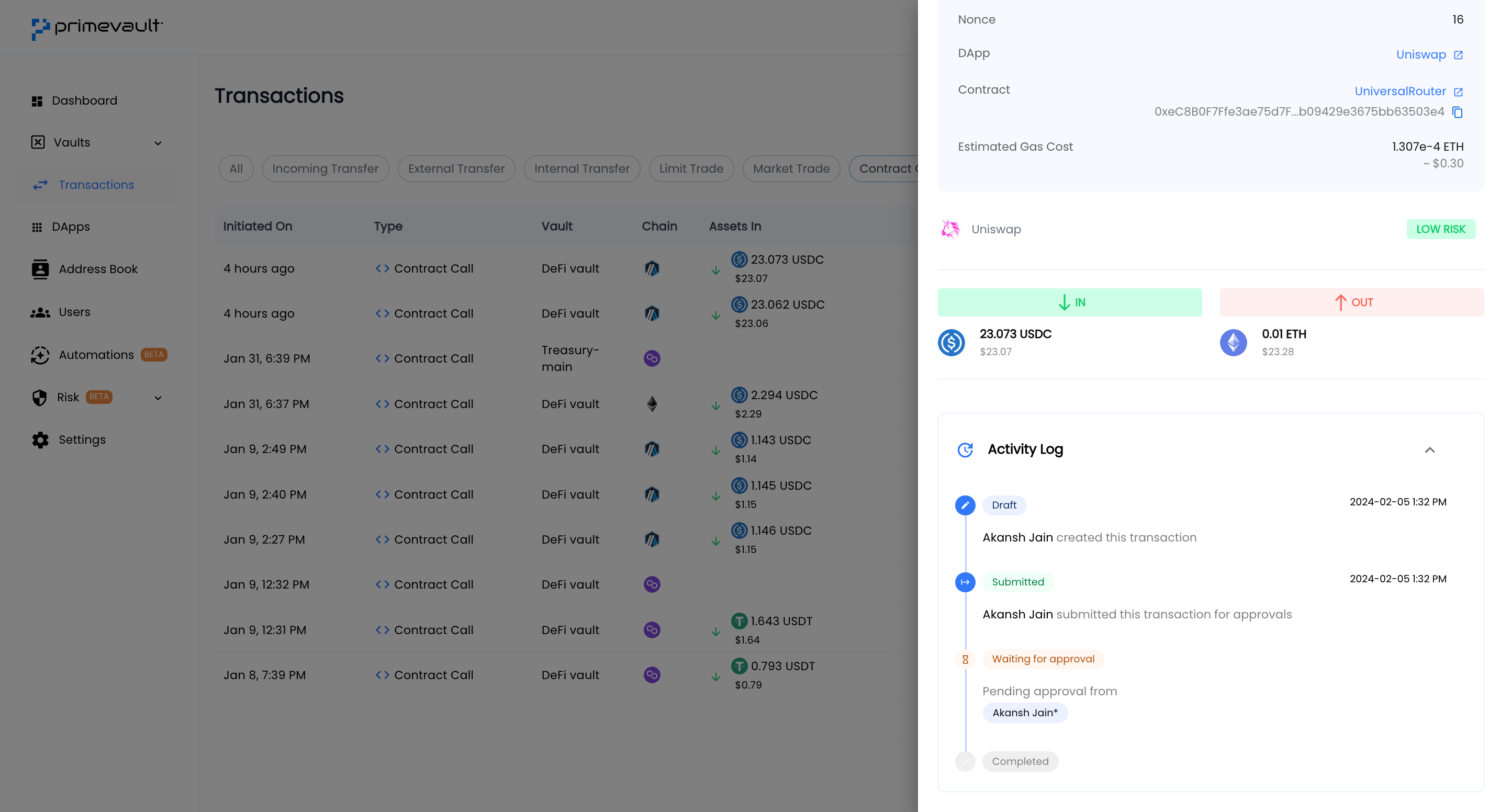Open the Dashboard sidebar icon
1500x812 pixels.
pyautogui.click(x=37, y=100)
